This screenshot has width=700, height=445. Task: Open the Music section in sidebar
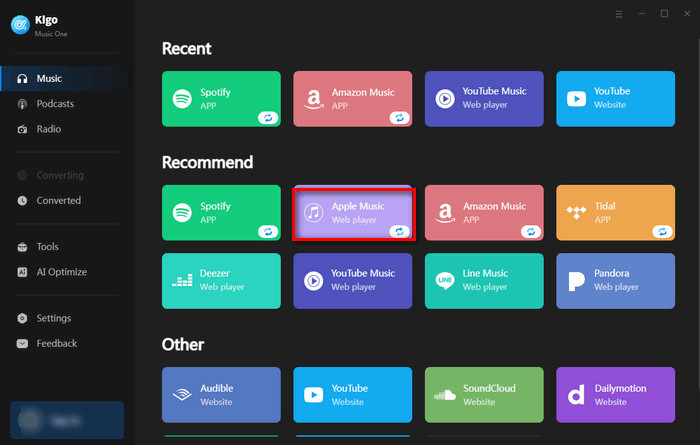pos(67,79)
